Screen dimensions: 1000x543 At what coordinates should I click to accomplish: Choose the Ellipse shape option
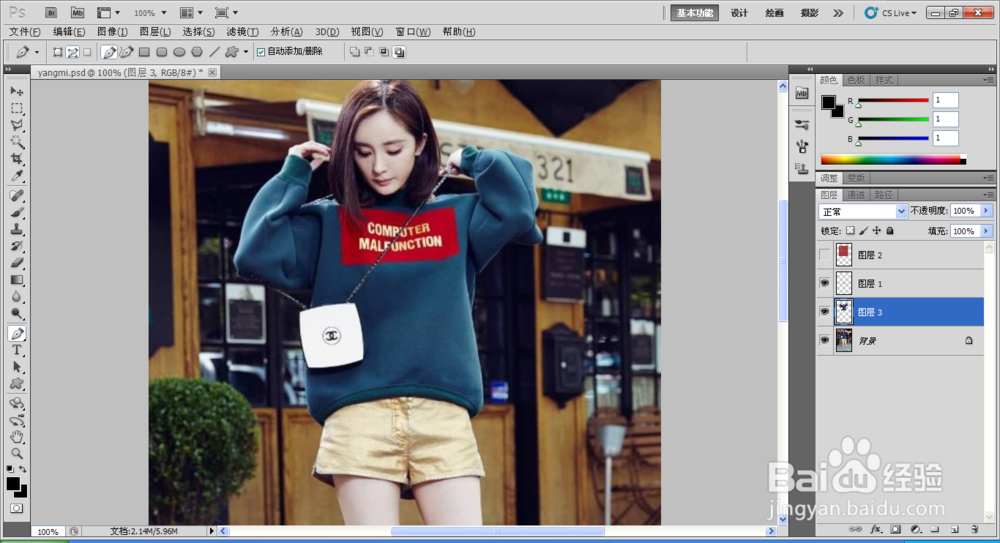[179, 52]
